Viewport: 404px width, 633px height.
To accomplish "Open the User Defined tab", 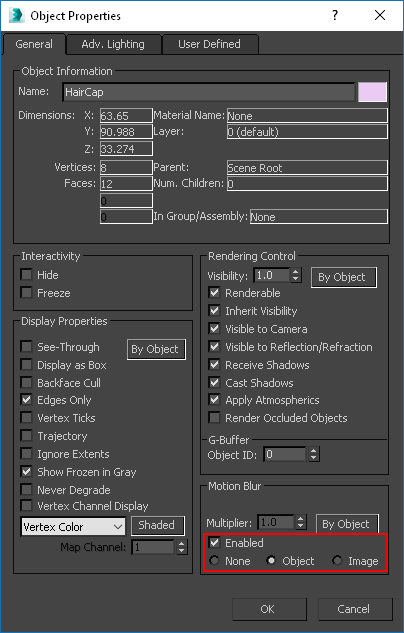I will (209, 44).
